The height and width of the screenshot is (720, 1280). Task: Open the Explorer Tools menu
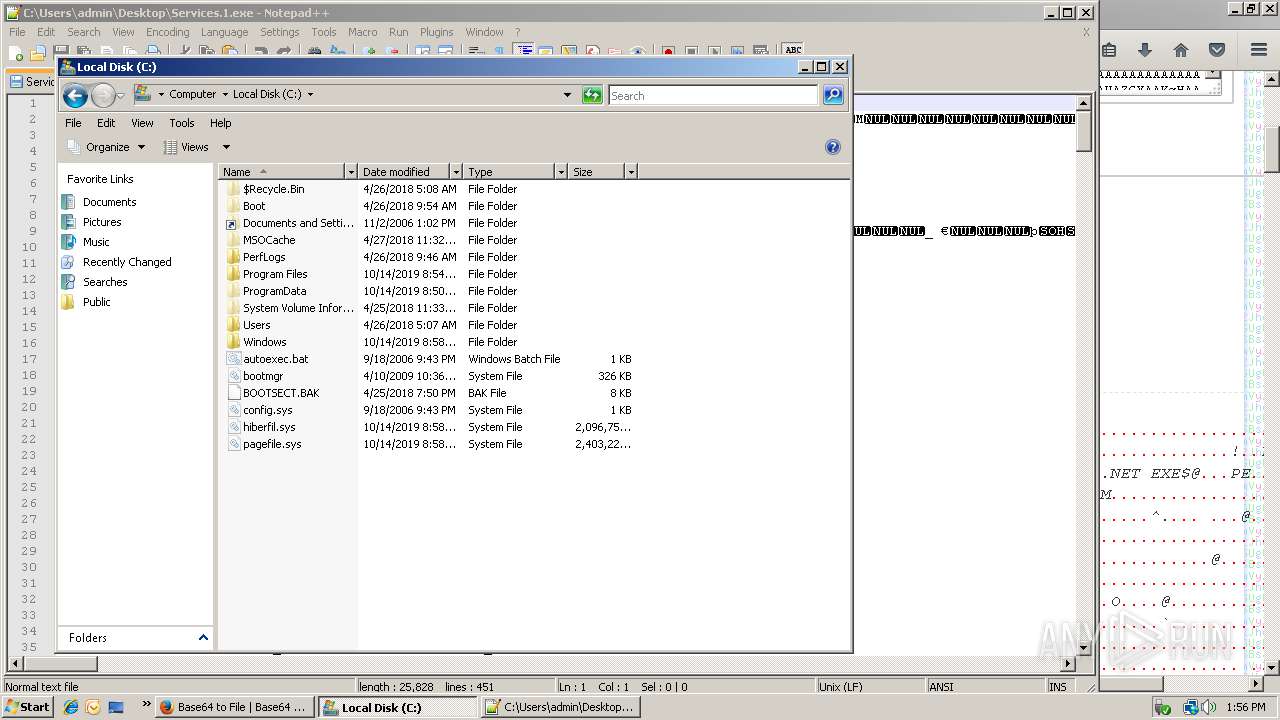point(182,123)
